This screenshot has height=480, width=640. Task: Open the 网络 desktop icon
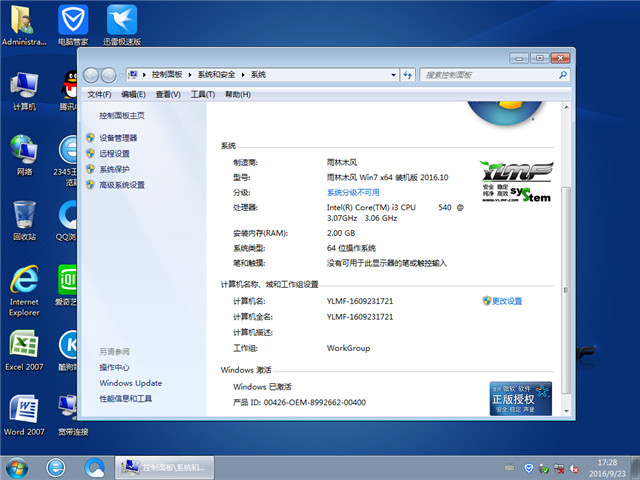pyautogui.click(x=24, y=155)
